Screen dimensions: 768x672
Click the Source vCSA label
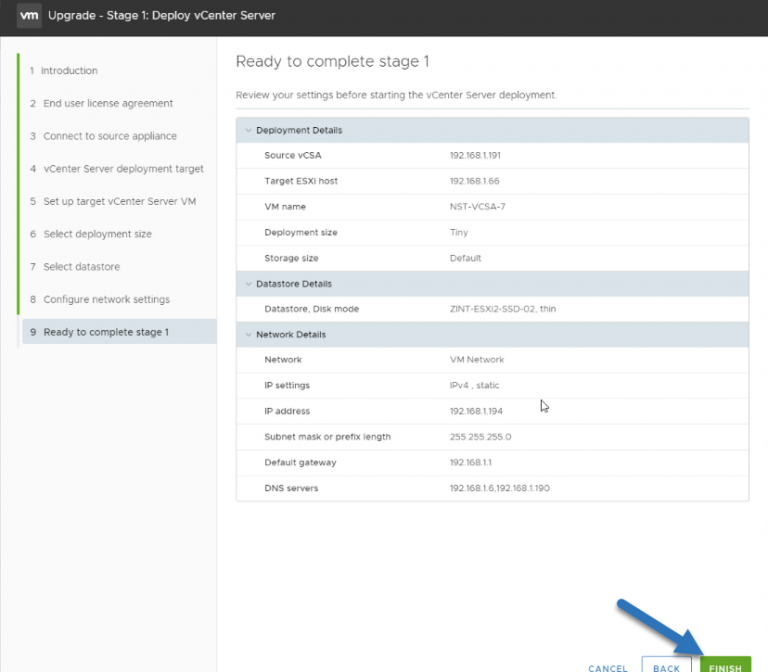coord(293,155)
